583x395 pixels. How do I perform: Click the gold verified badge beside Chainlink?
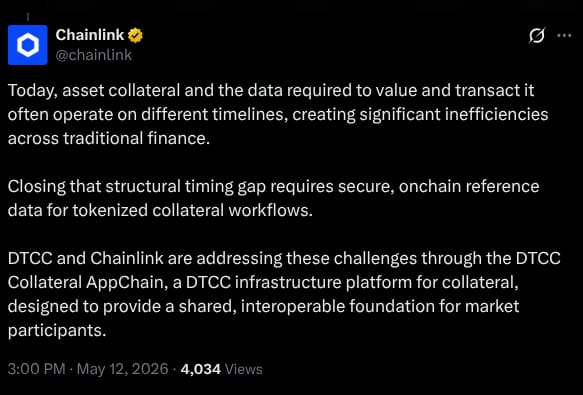(135, 36)
